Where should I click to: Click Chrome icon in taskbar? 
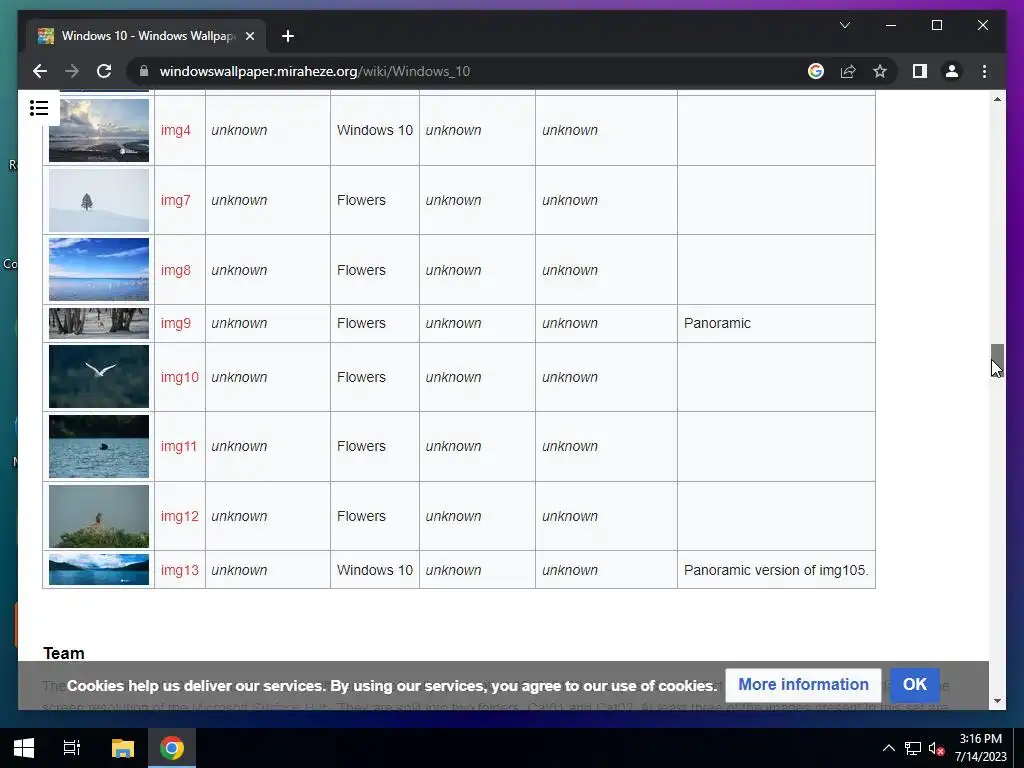pos(172,748)
